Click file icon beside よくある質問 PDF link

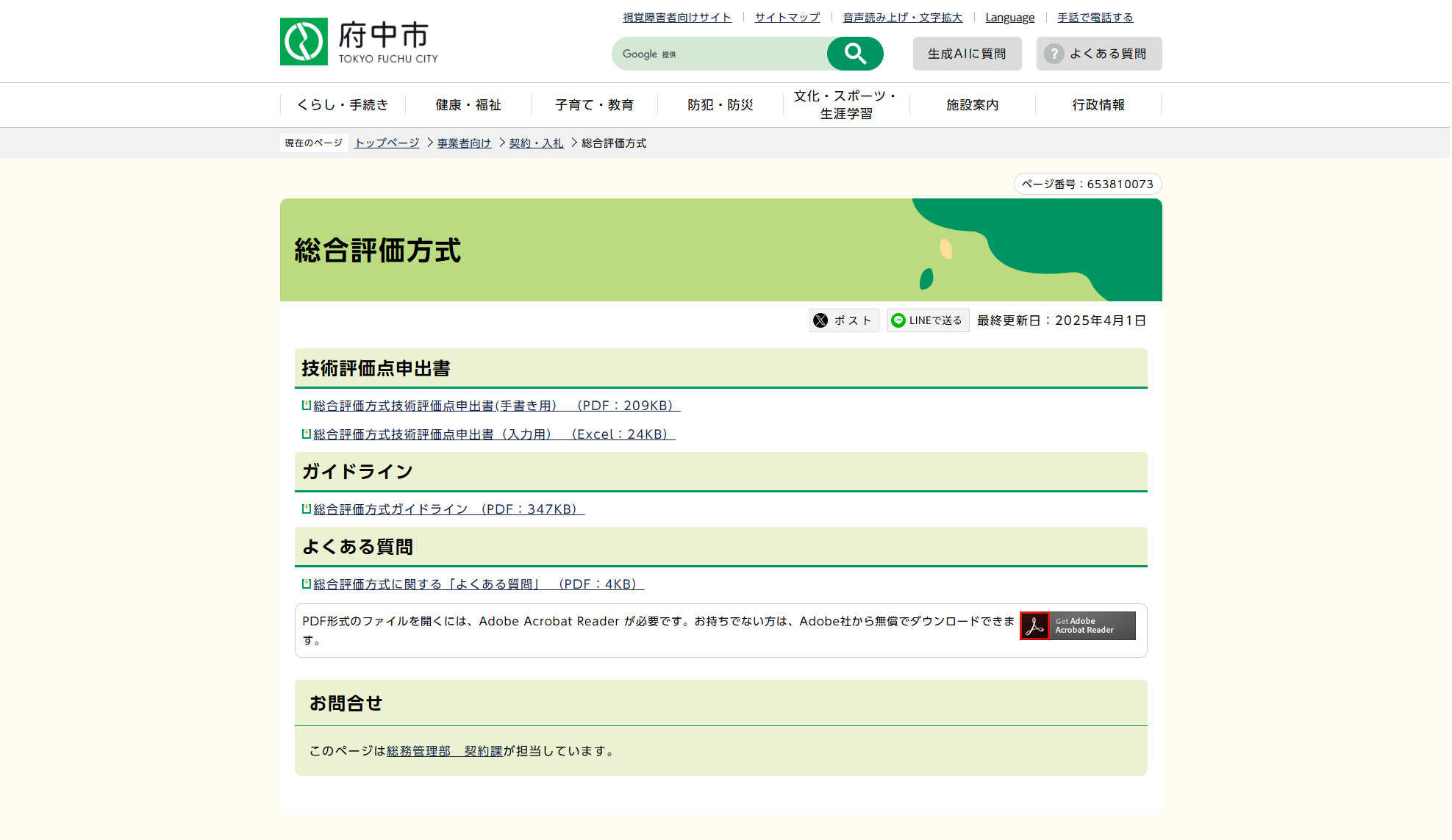[307, 584]
